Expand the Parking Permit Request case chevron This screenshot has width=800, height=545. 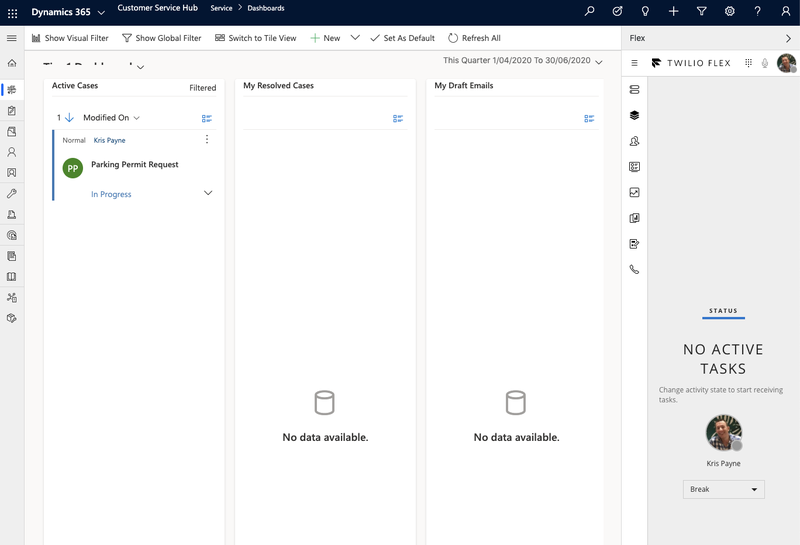click(208, 193)
